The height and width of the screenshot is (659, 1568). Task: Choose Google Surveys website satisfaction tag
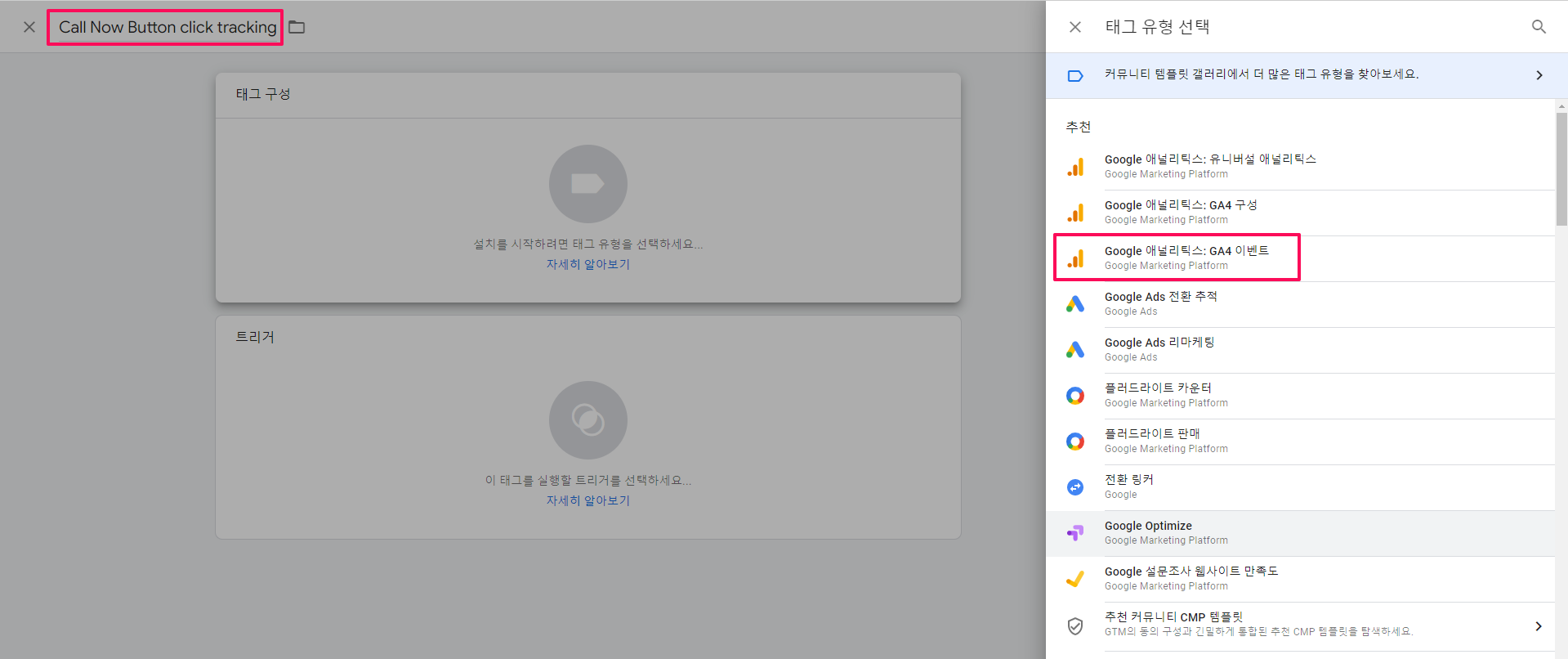click(1301, 579)
